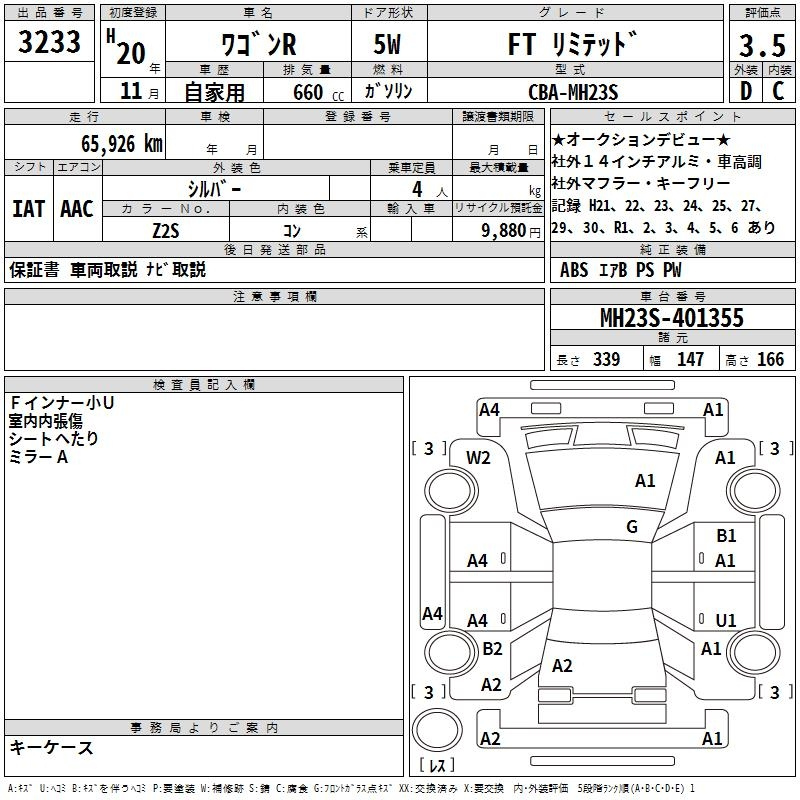The image size is (800, 800).
Task: Click the W2 repair mark on car diagram
Action: click(478, 458)
